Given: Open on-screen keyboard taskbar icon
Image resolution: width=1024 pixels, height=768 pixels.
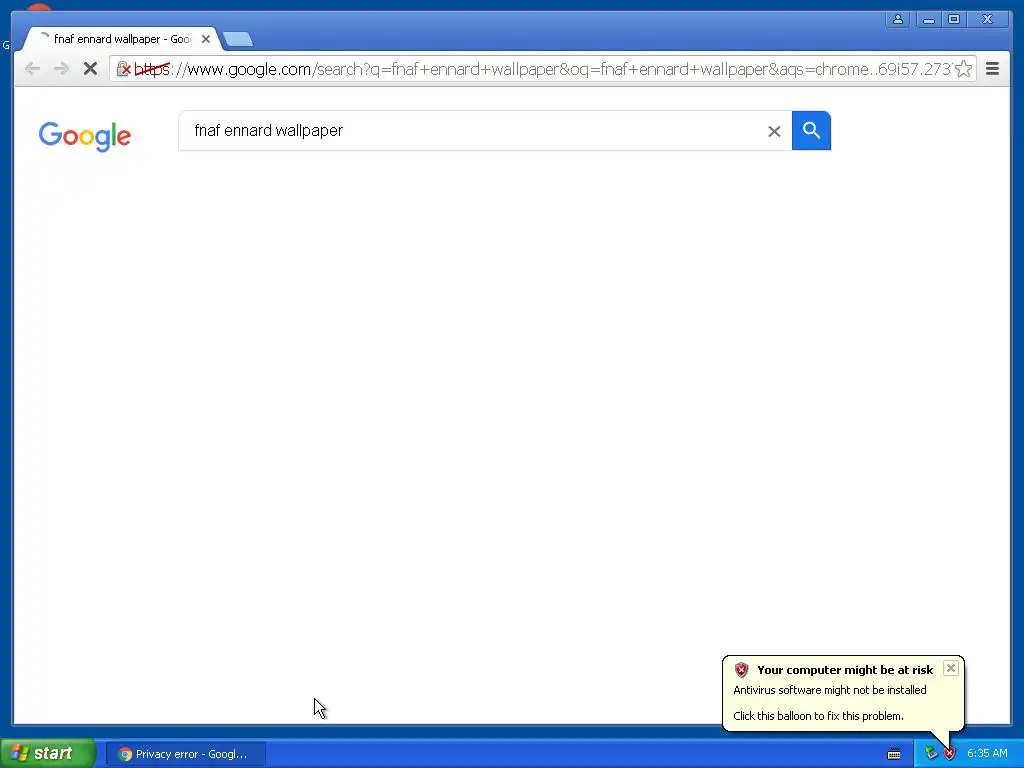Looking at the screenshot, I should point(894,754).
